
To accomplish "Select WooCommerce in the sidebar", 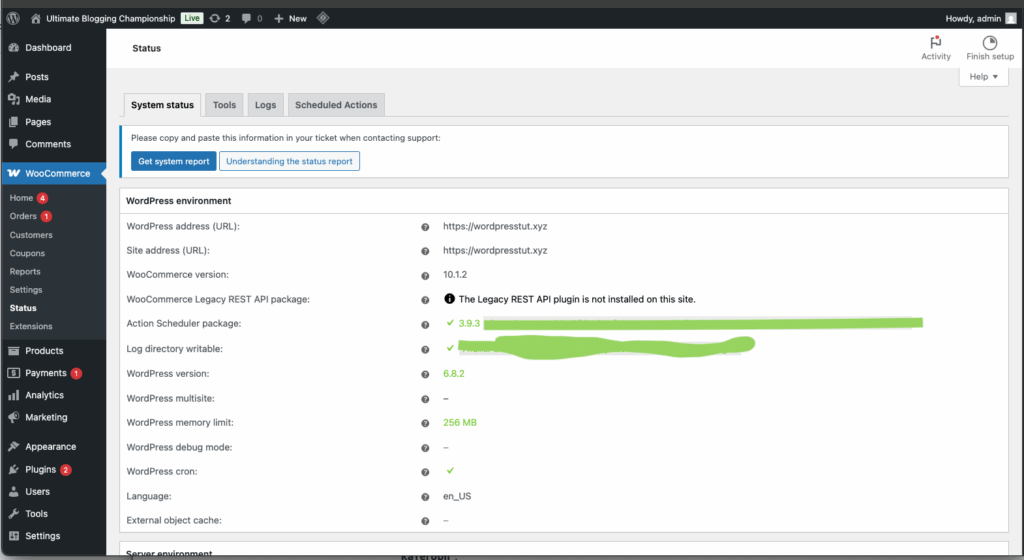I will 54,174.
